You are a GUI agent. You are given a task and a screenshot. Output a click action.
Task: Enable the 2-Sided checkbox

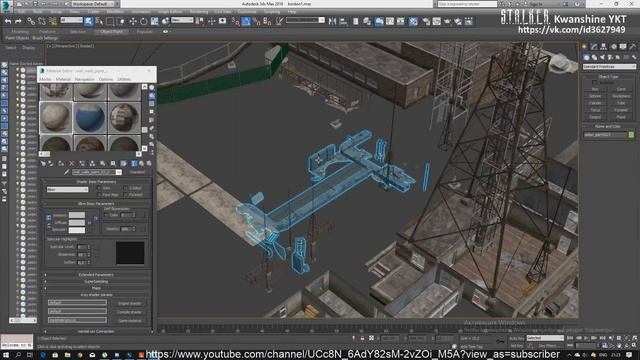(125, 188)
